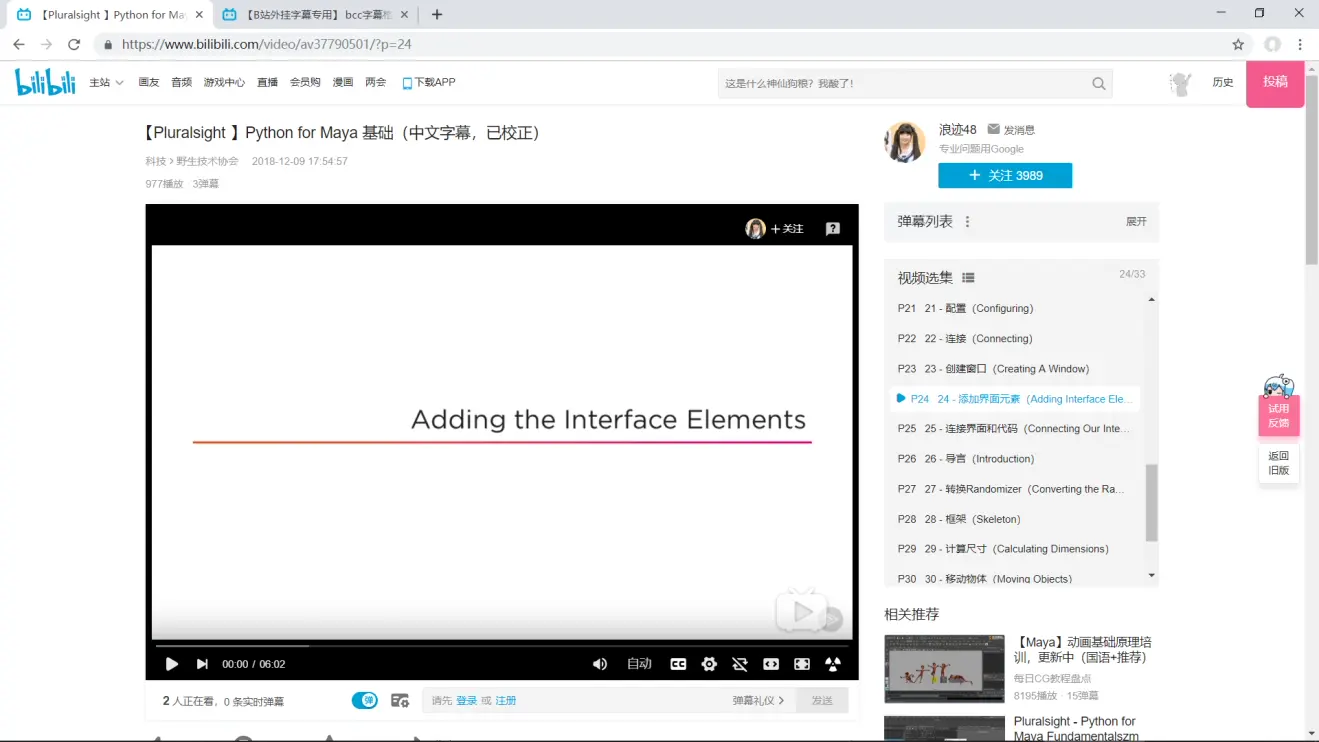Open 弹幕礼仪 guidelines
The height and width of the screenshot is (742, 1319).
(758, 701)
